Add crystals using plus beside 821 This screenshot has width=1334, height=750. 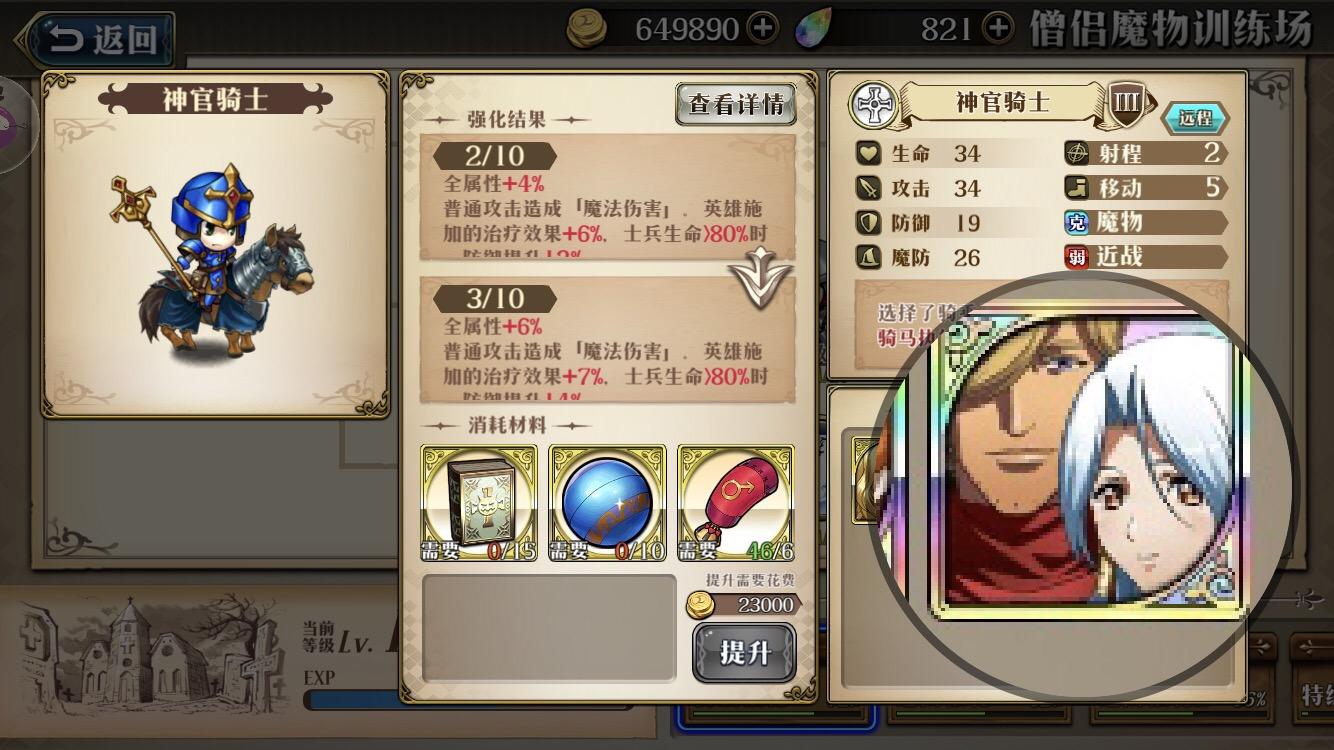coord(997,29)
